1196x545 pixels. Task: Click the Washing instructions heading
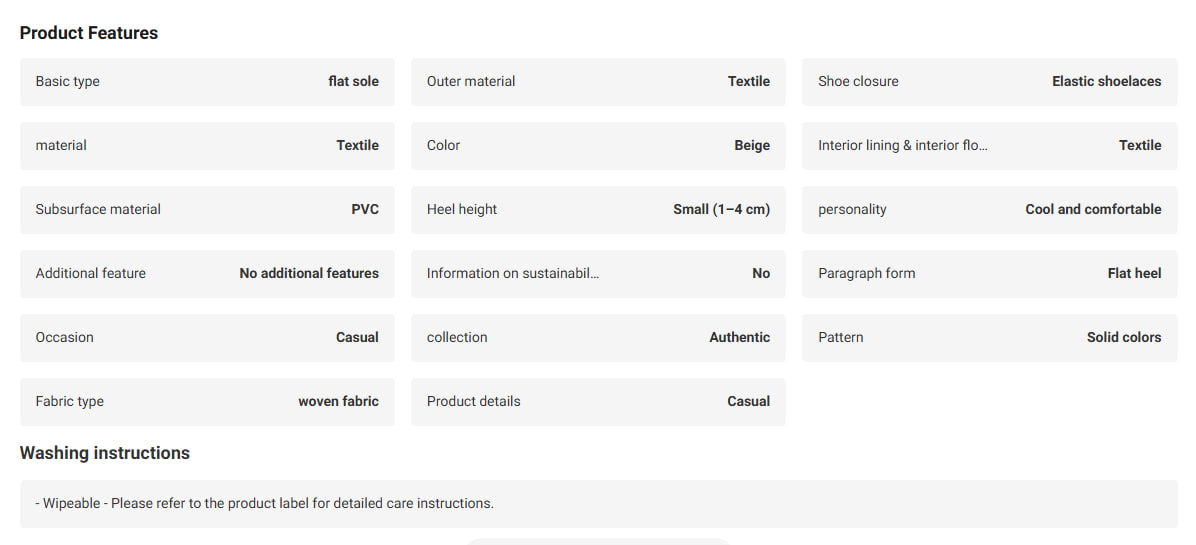(104, 453)
